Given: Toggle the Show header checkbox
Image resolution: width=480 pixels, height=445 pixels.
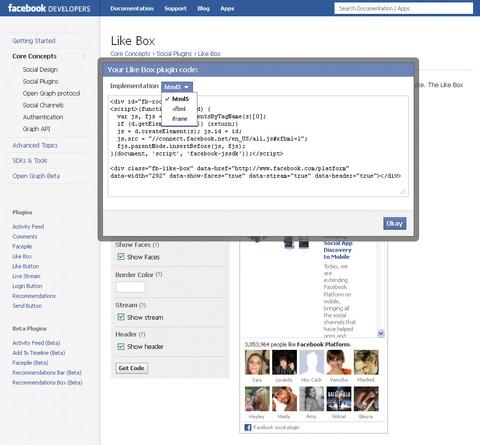Looking at the screenshot, I should pos(121,346).
